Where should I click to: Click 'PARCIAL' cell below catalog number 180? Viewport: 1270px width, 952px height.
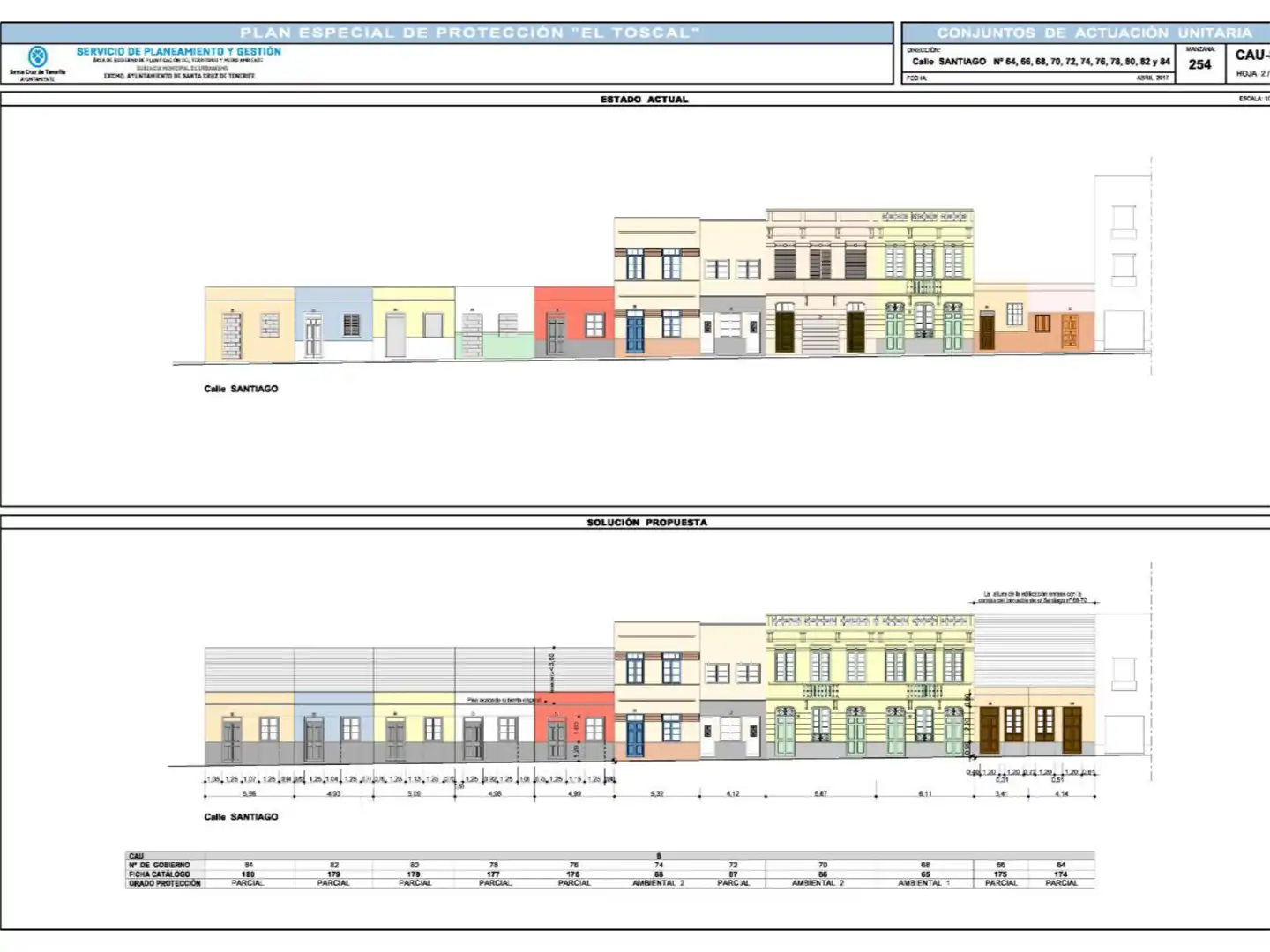(x=247, y=883)
